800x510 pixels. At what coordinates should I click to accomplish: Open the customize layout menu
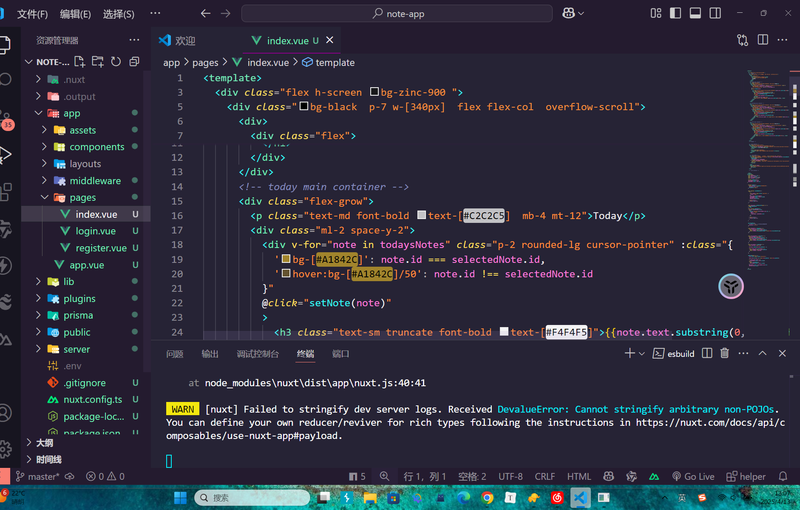(656, 13)
